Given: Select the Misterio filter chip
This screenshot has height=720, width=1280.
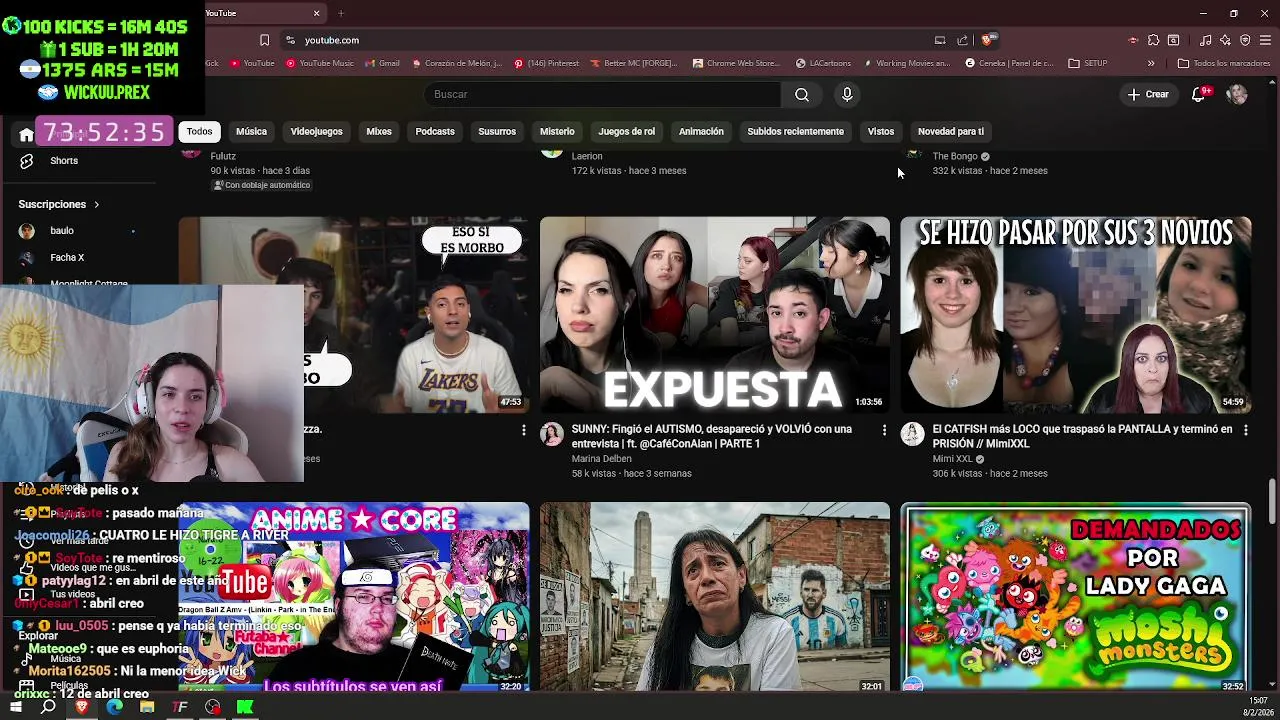Looking at the screenshot, I should pos(557,131).
